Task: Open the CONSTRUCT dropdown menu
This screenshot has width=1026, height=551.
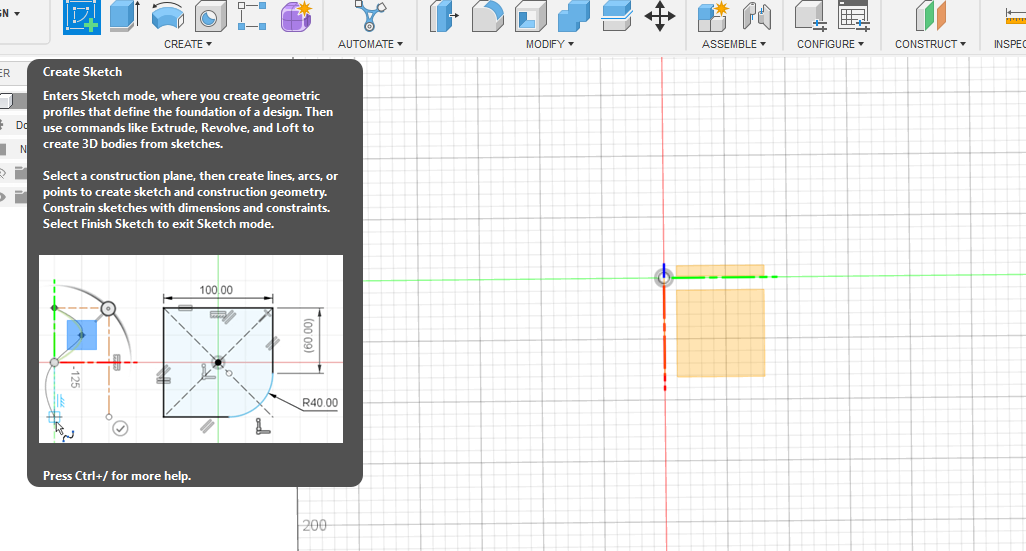Action: pyautogui.click(x=930, y=44)
